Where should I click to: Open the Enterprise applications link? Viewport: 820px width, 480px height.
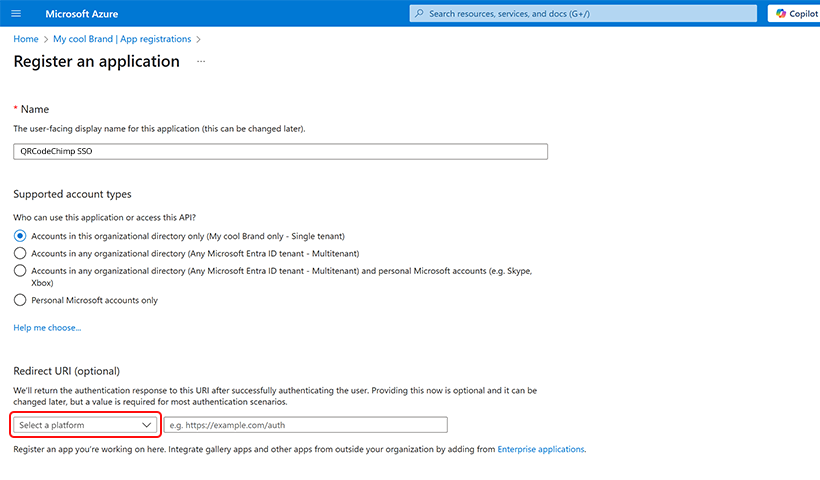541,449
